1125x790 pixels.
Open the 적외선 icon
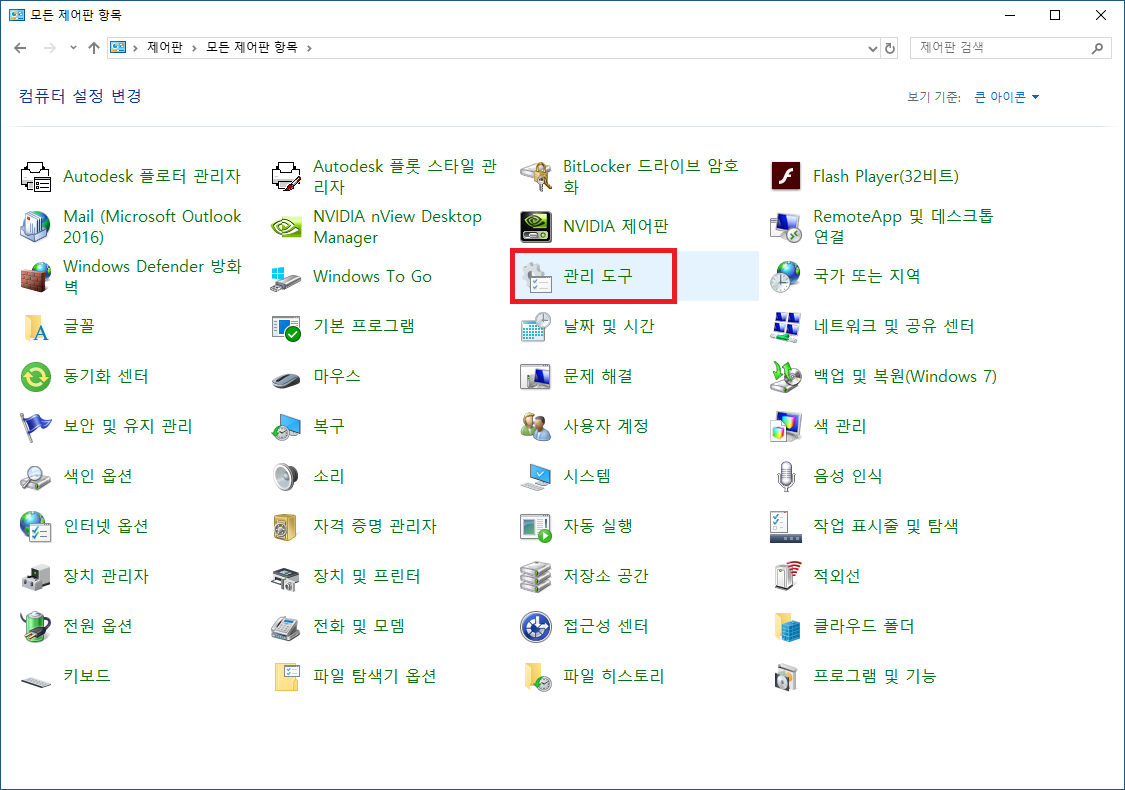pyautogui.click(x=786, y=576)
